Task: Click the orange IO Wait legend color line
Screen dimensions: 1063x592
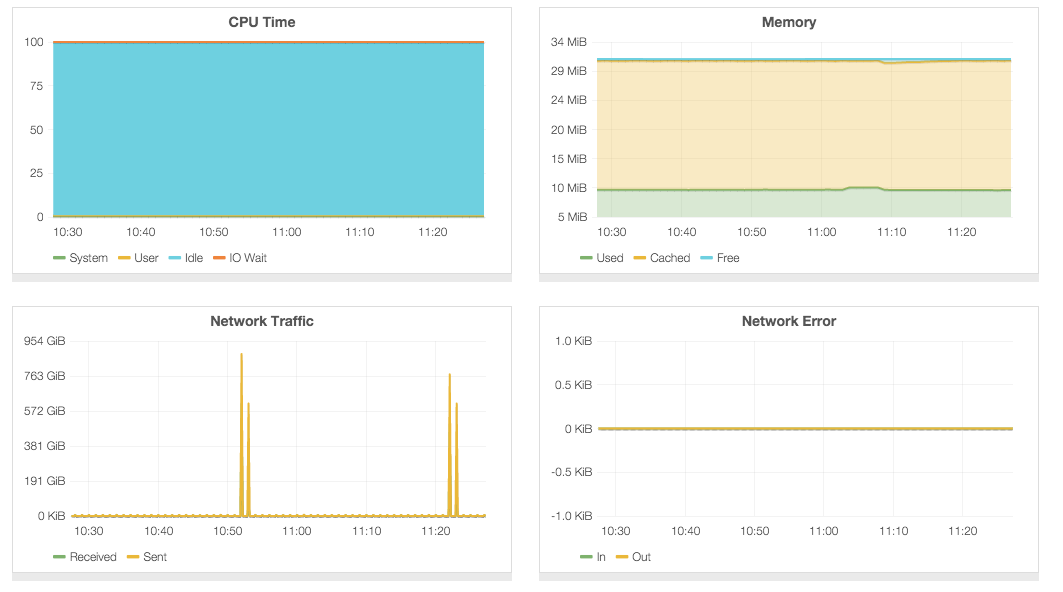Action: pos(220,258)
